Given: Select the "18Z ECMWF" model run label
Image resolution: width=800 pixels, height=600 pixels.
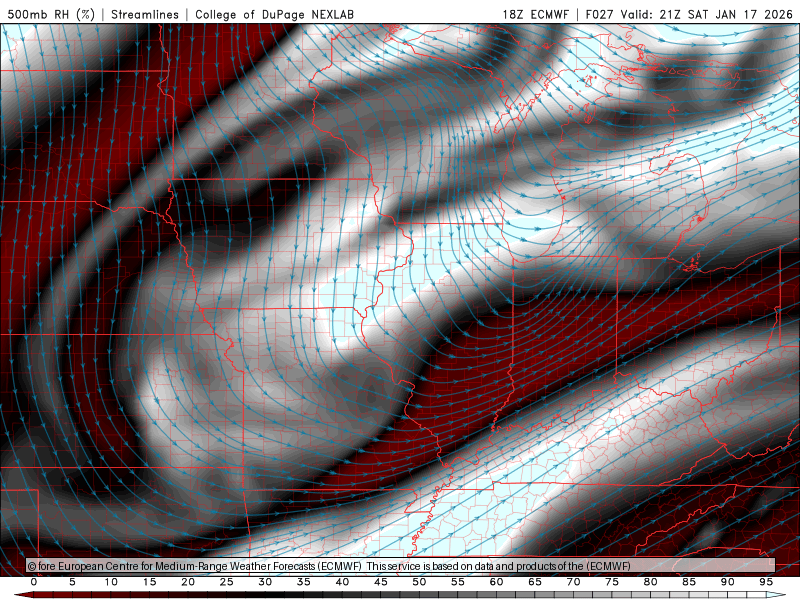Looking at the screenshot, I should point(535,14).
